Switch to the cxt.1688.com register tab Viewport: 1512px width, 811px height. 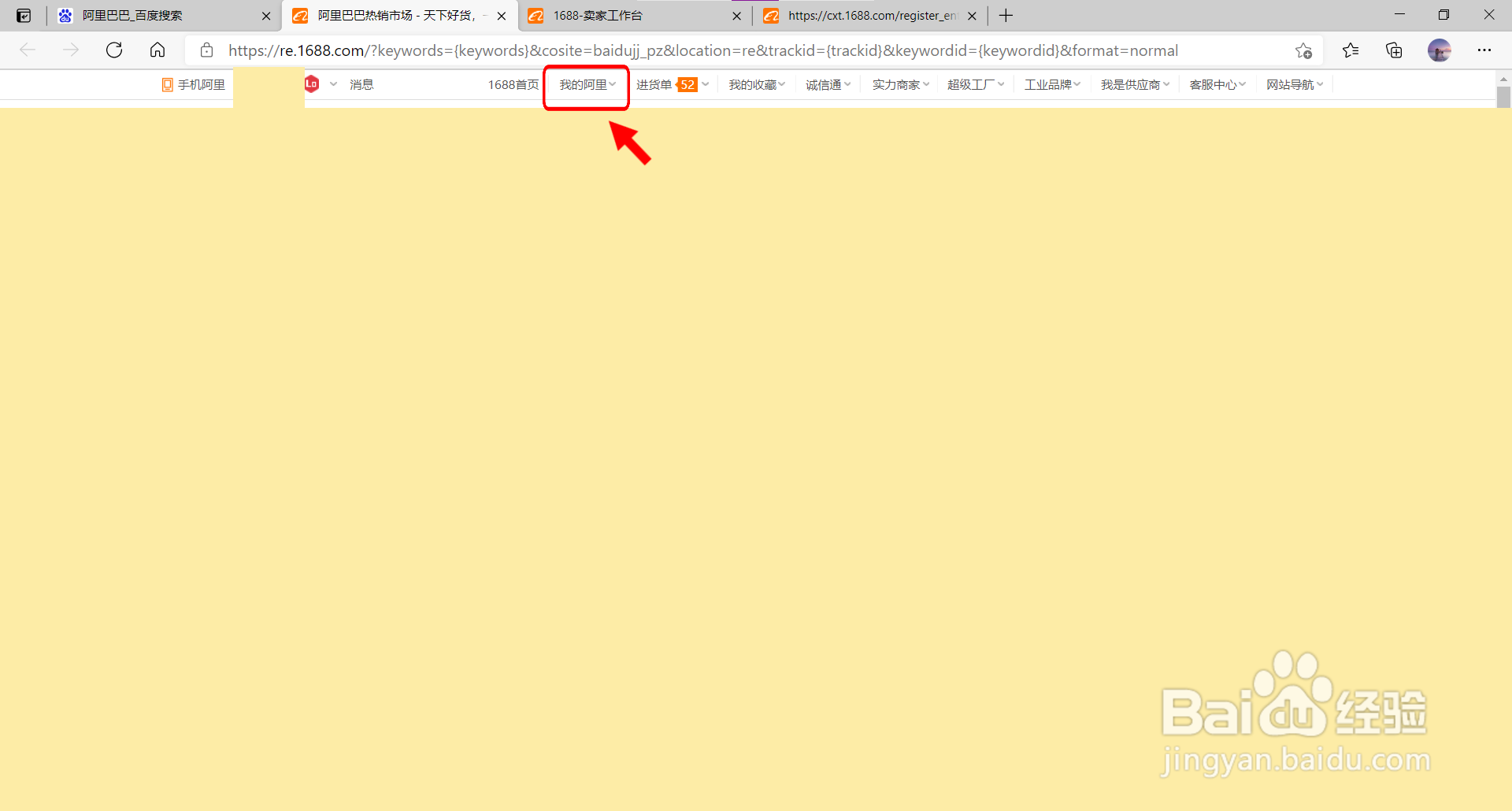click(x=870, y=16)
